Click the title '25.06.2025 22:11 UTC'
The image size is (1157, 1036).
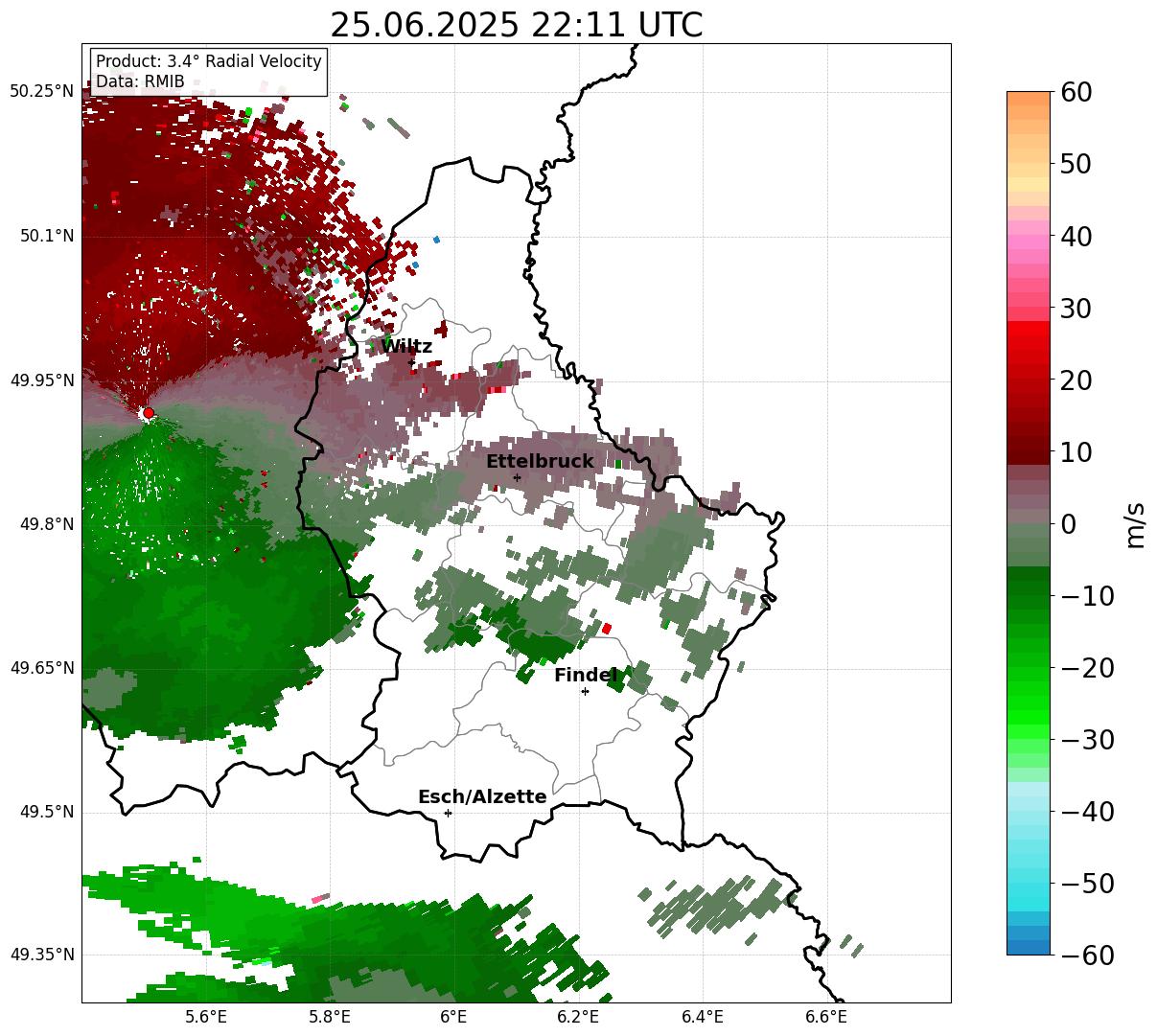pos(516,25)
